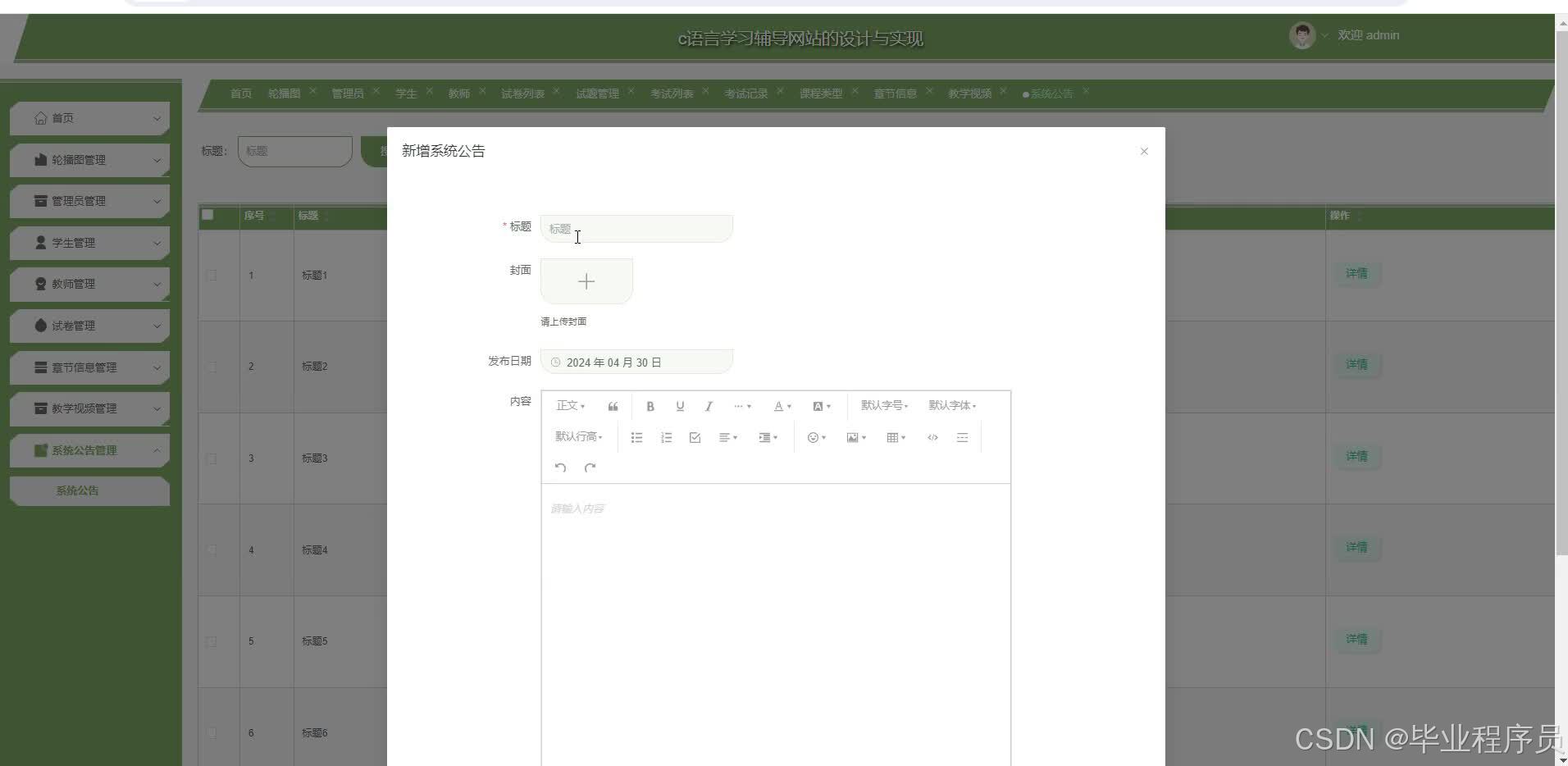Open the more text styles ellipsis menu
This screenshot has height=766, width=1568.
(x=742, y=406)
